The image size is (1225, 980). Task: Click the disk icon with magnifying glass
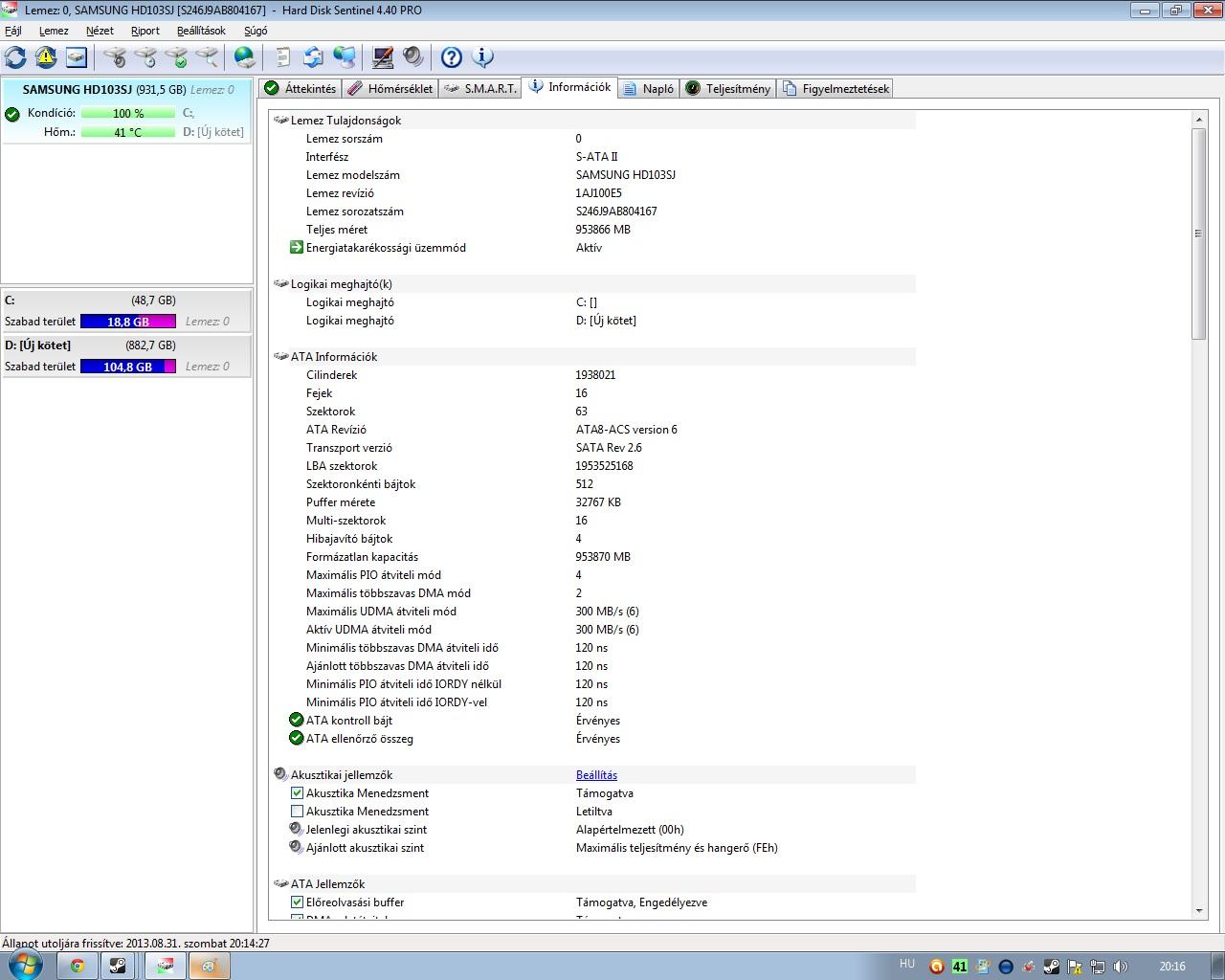click(207, 57)
